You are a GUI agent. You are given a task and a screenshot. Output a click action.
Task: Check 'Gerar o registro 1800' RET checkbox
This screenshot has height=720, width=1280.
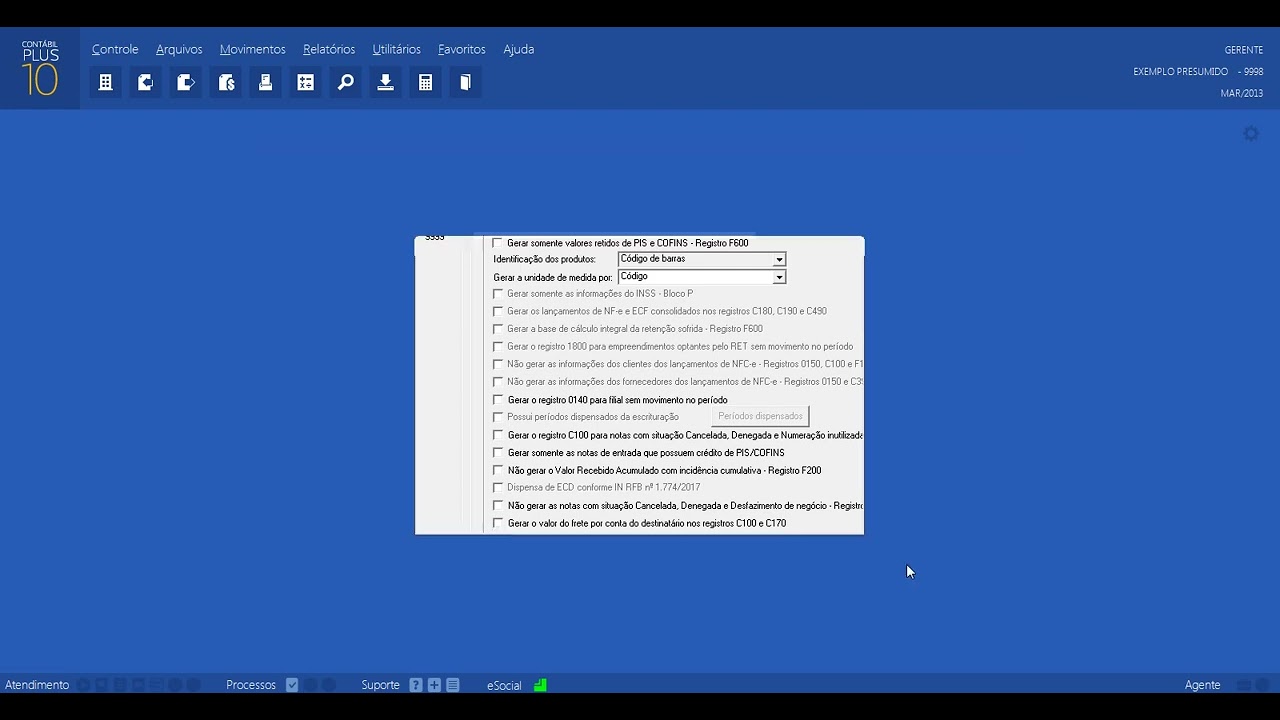[498, 347]
